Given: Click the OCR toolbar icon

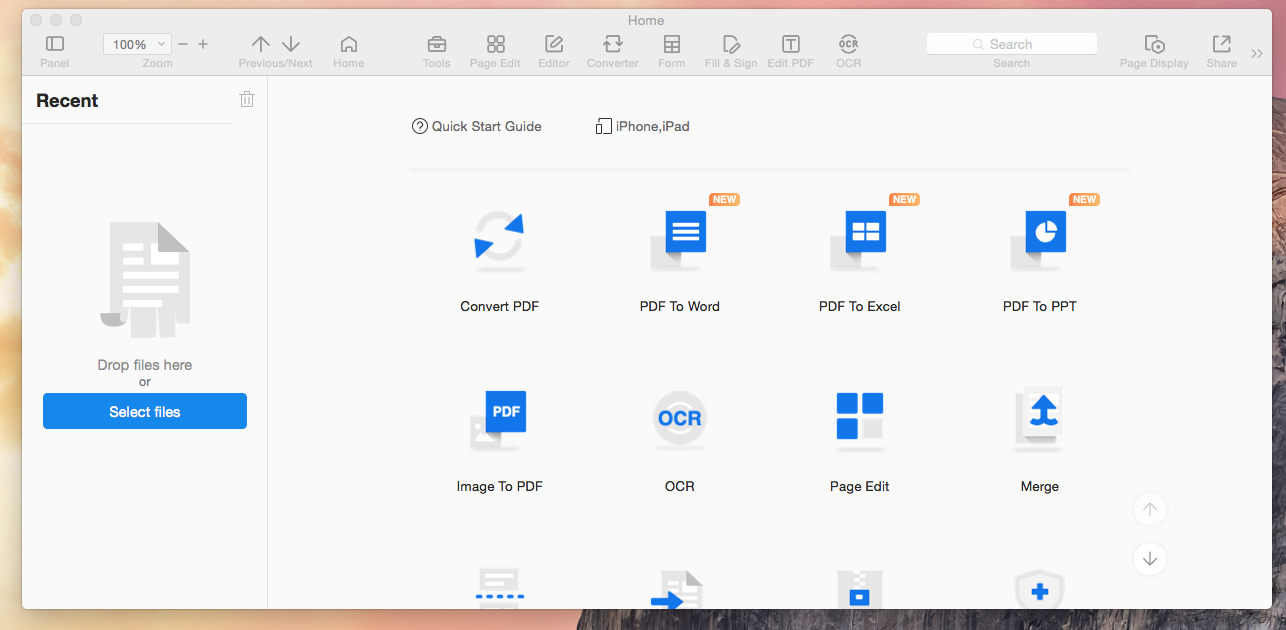Looking at the screenshot, I should (848, 44).
